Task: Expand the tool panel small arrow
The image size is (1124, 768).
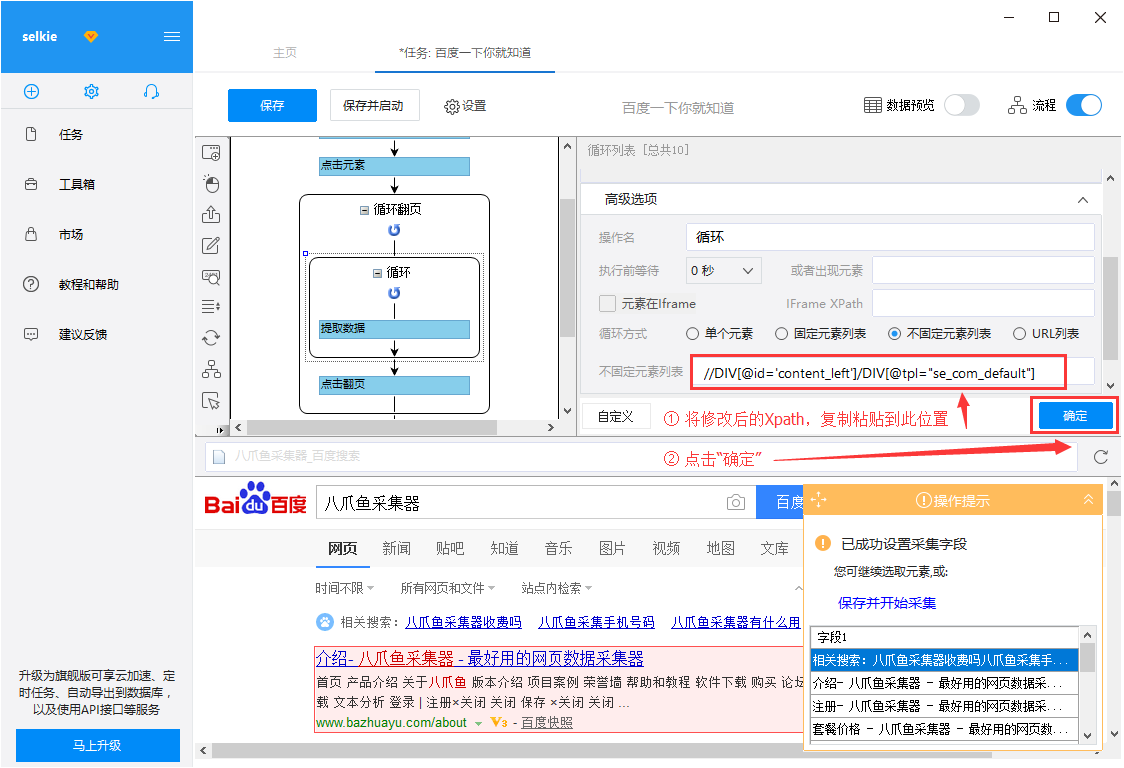Action: (219, 430)
